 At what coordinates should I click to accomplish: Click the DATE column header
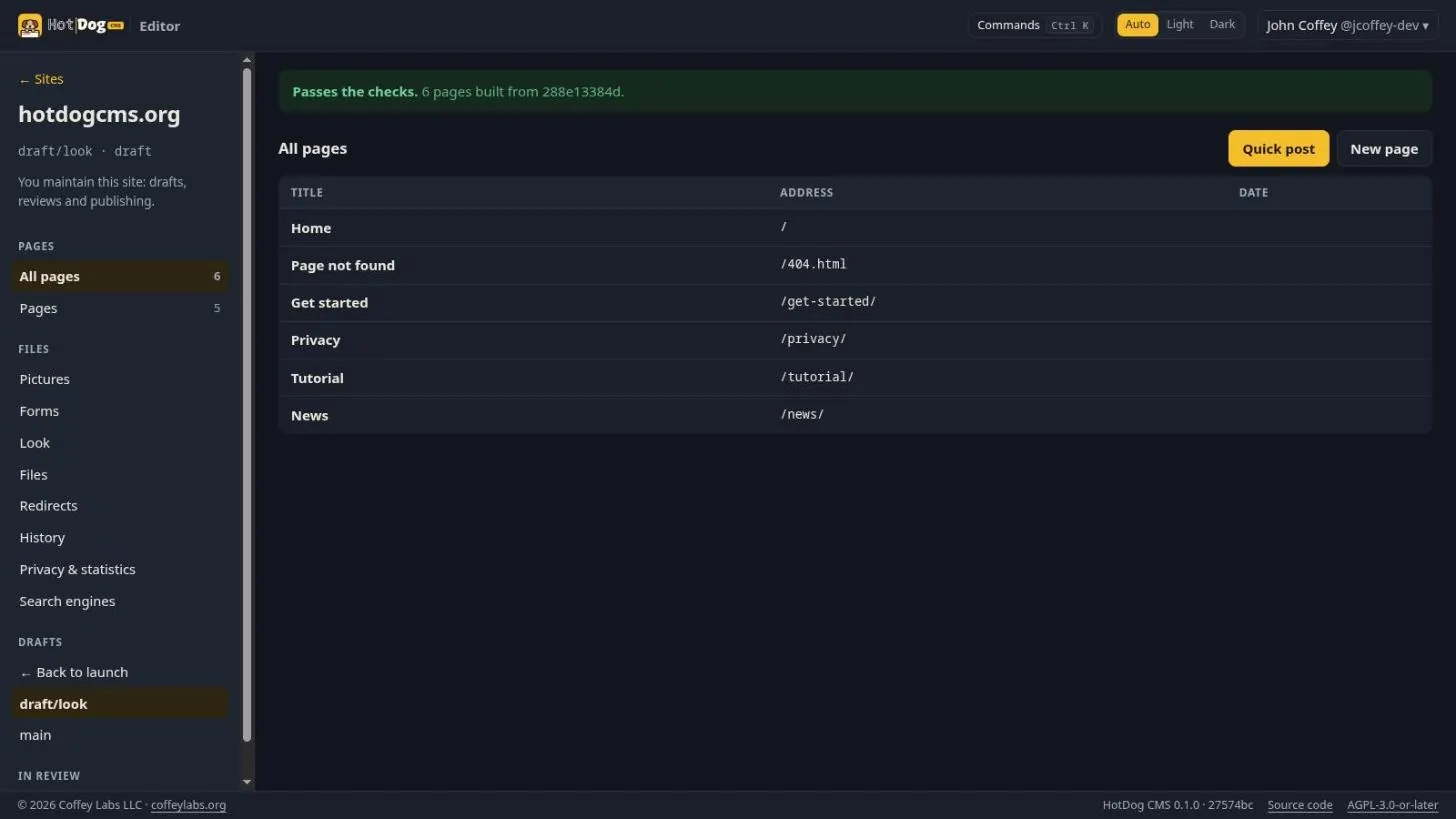click(1253, 193)
